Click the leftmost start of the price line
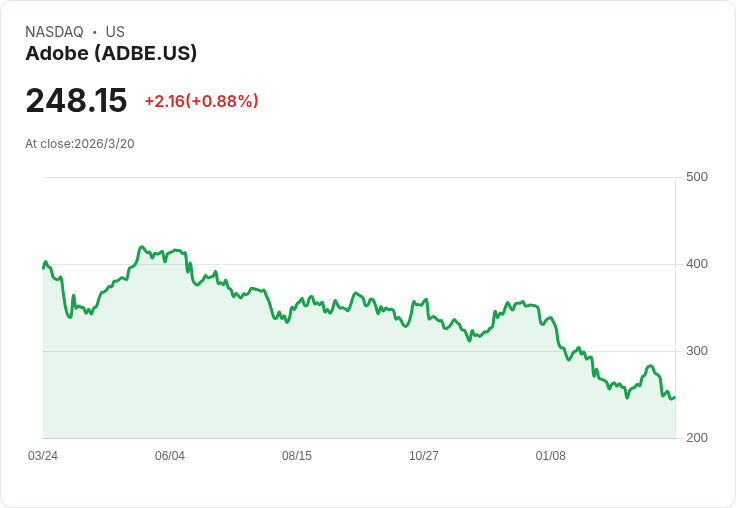736x508 pixels. point(43,267)
